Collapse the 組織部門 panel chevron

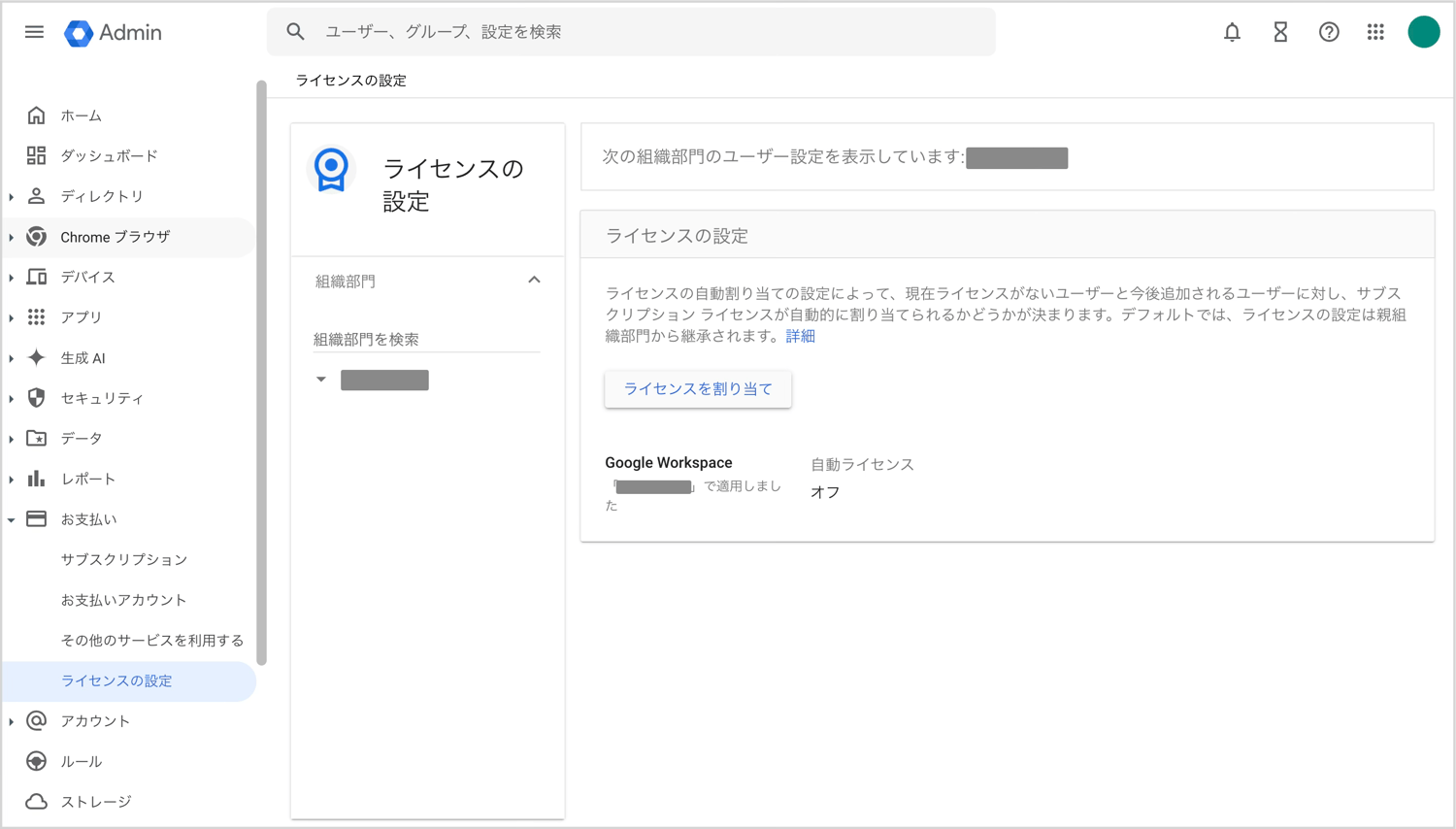(534, 280)
